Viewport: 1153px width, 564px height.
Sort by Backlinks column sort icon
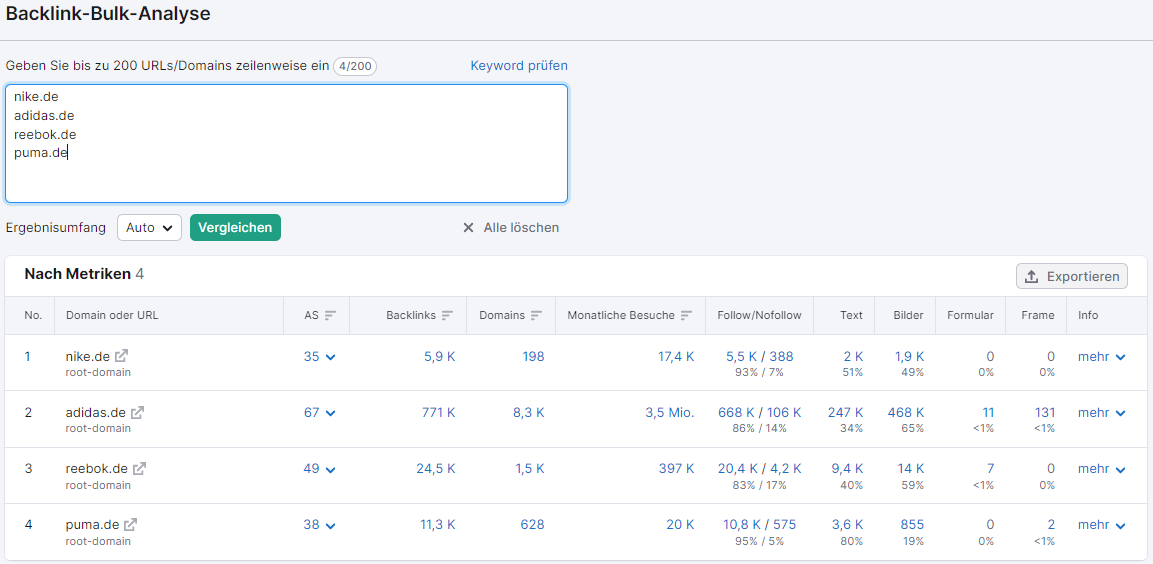[448, 315]
